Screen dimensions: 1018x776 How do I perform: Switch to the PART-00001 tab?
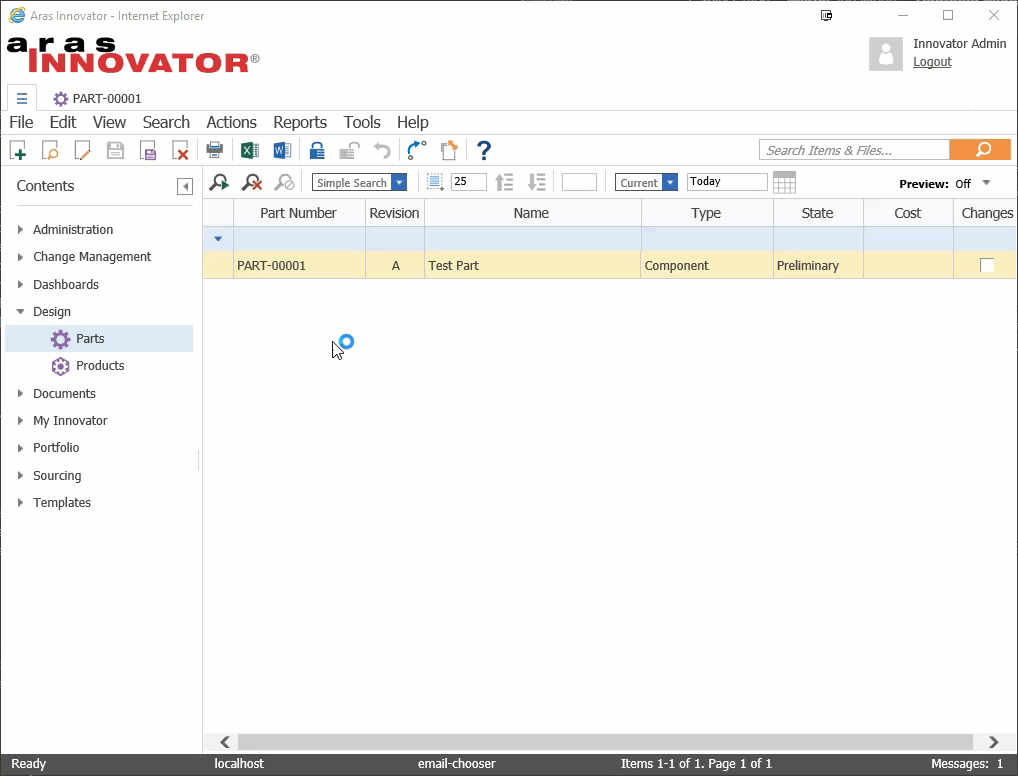[97, 99]
